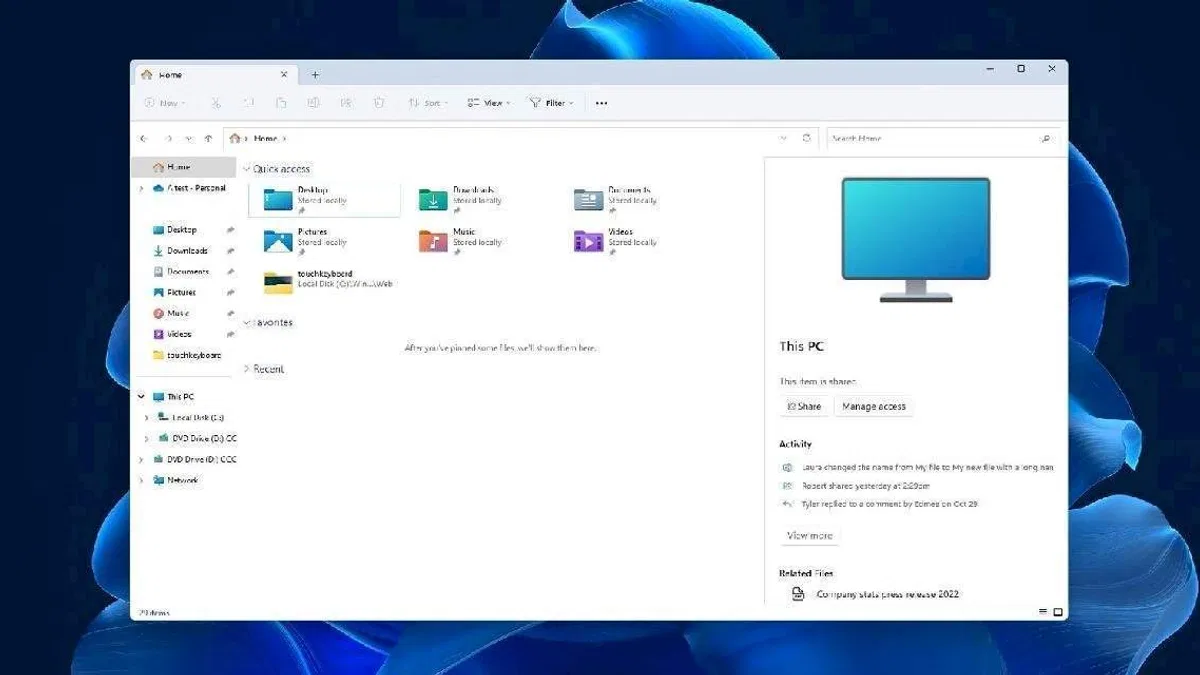Click the Company stats press release file icon
1200x675 pixels.
798,594
